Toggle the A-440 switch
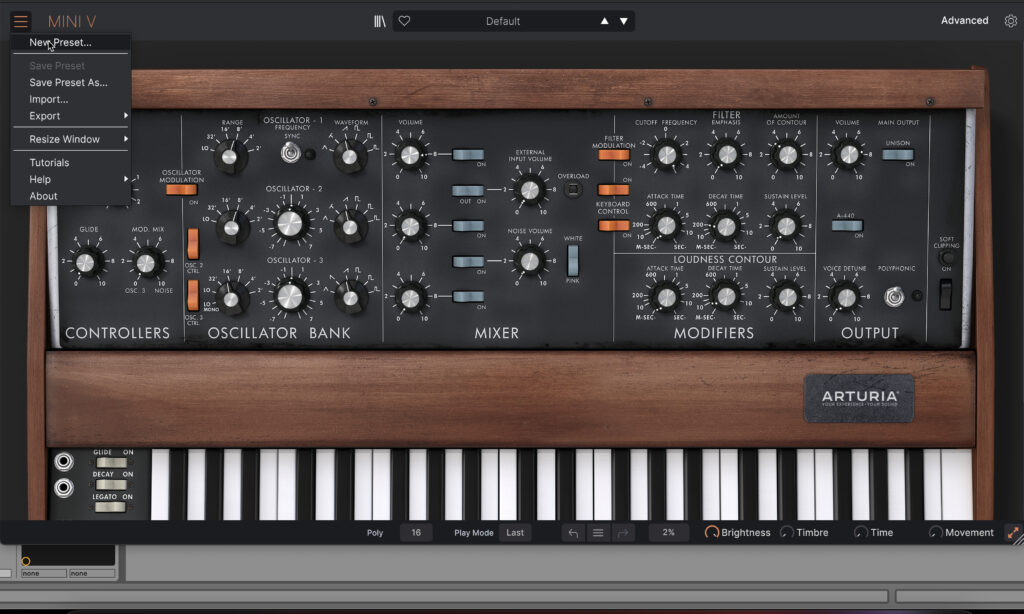 point(847,225)
